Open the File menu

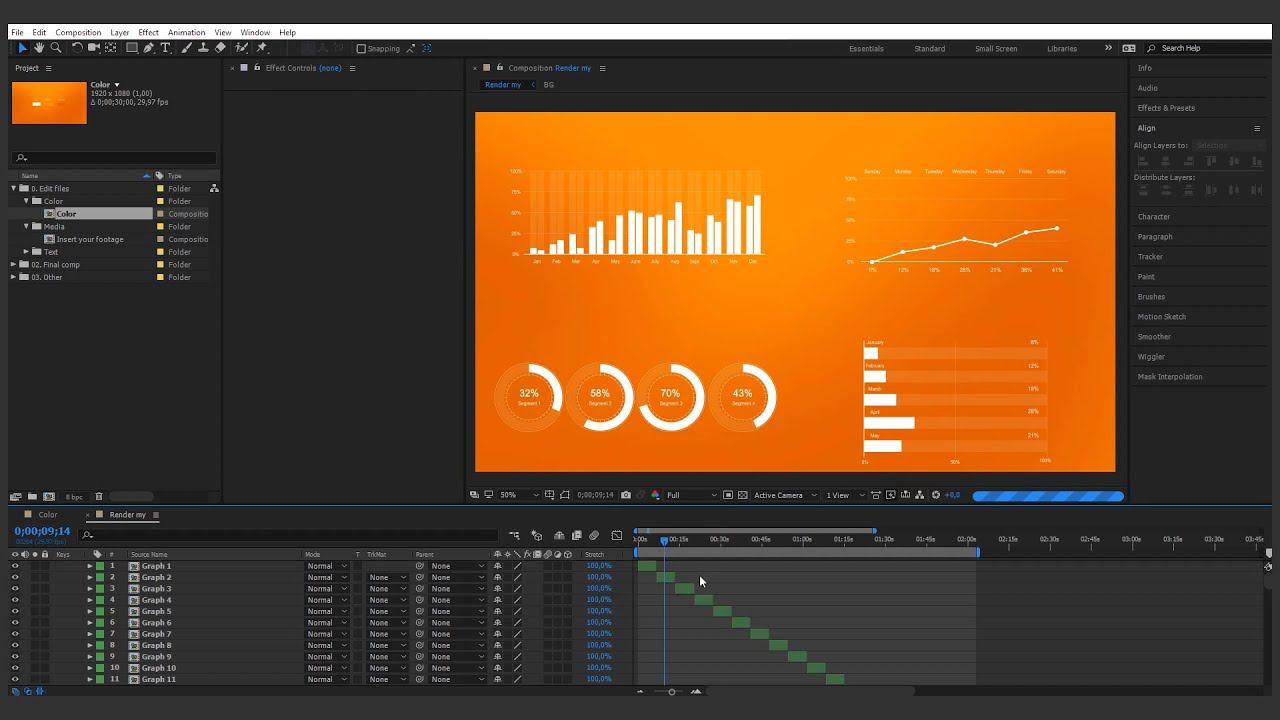coord(17,33)
